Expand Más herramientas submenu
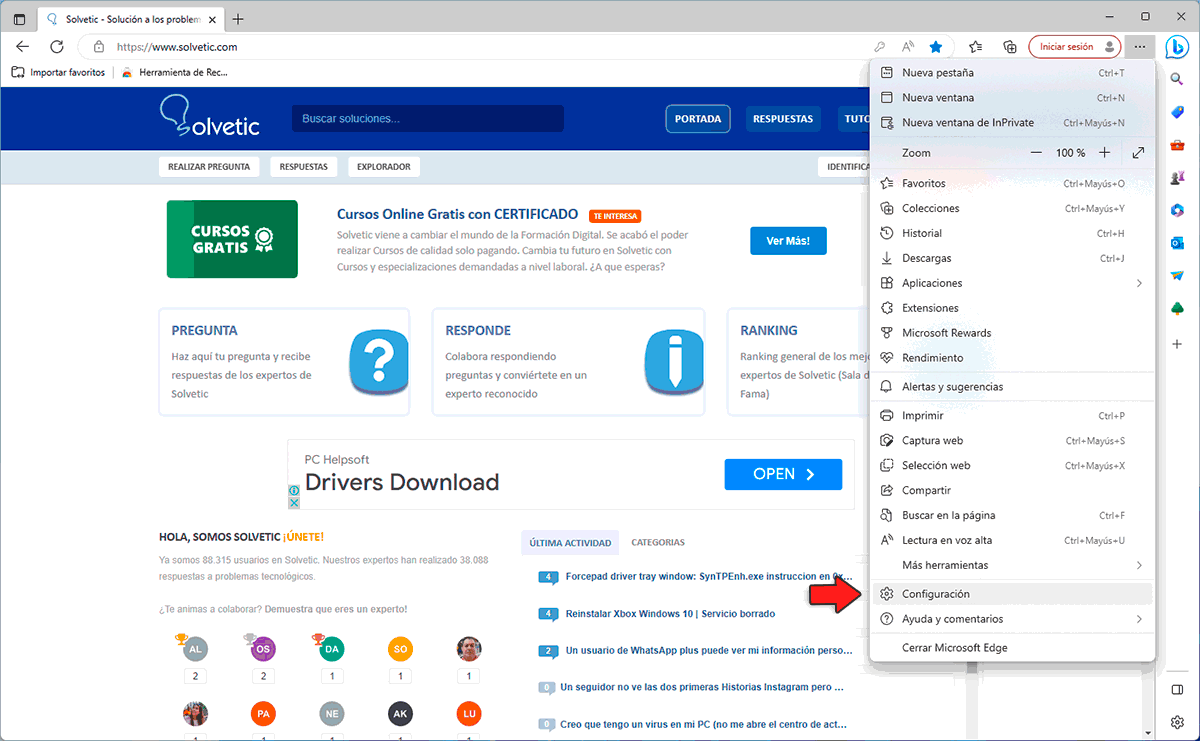1200x741 pixels. click(x=1012, y=566)
